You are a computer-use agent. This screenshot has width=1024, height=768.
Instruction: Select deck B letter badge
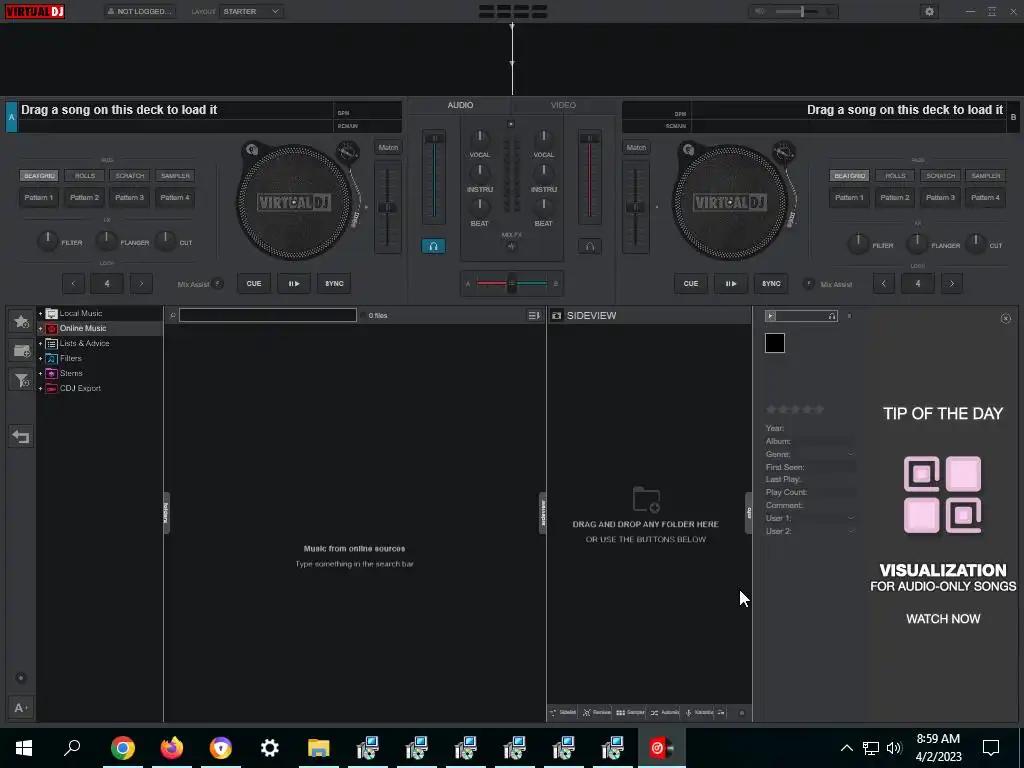(1013, 117)
